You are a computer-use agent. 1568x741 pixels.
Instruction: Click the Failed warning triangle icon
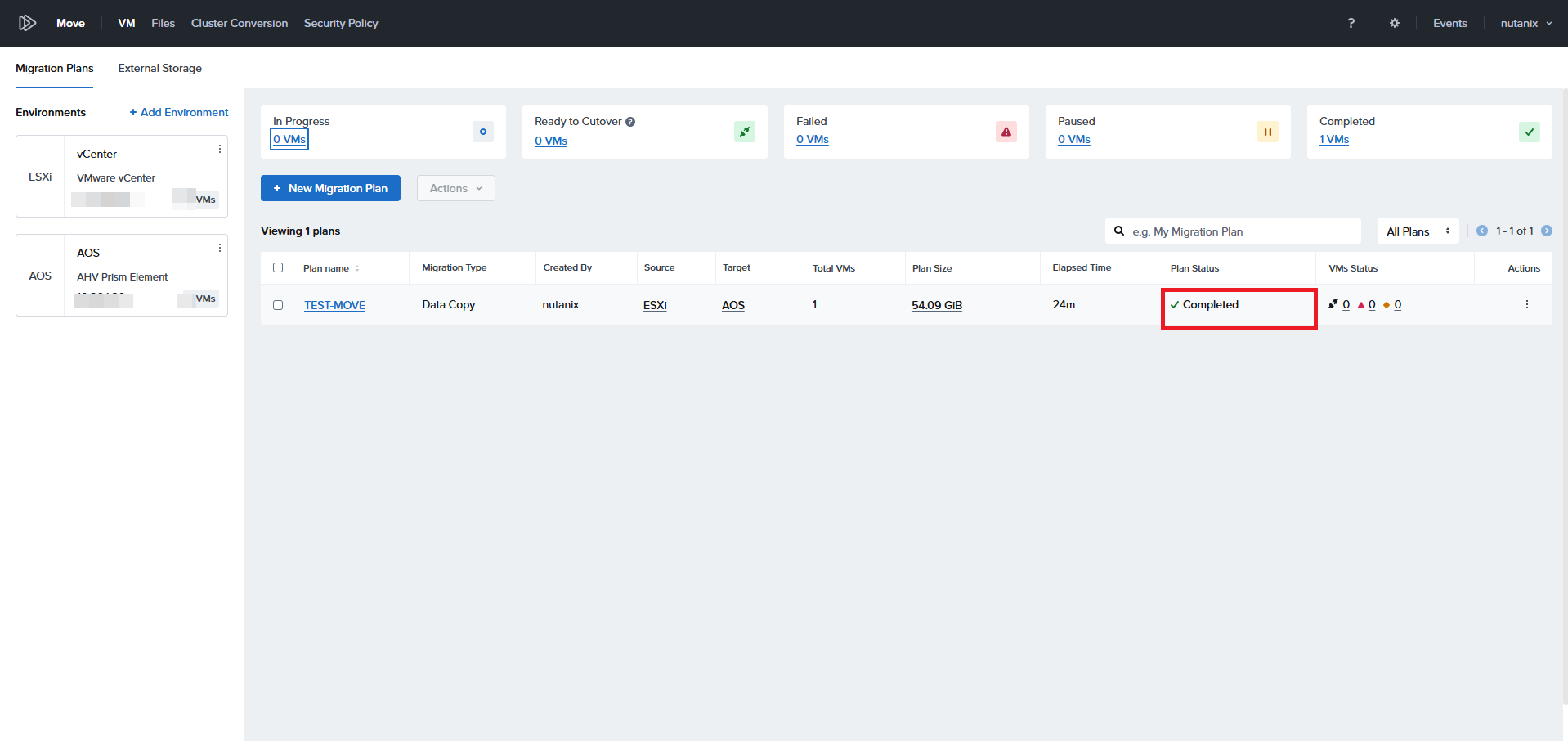pyautogui.click(x=1006, y=132)
